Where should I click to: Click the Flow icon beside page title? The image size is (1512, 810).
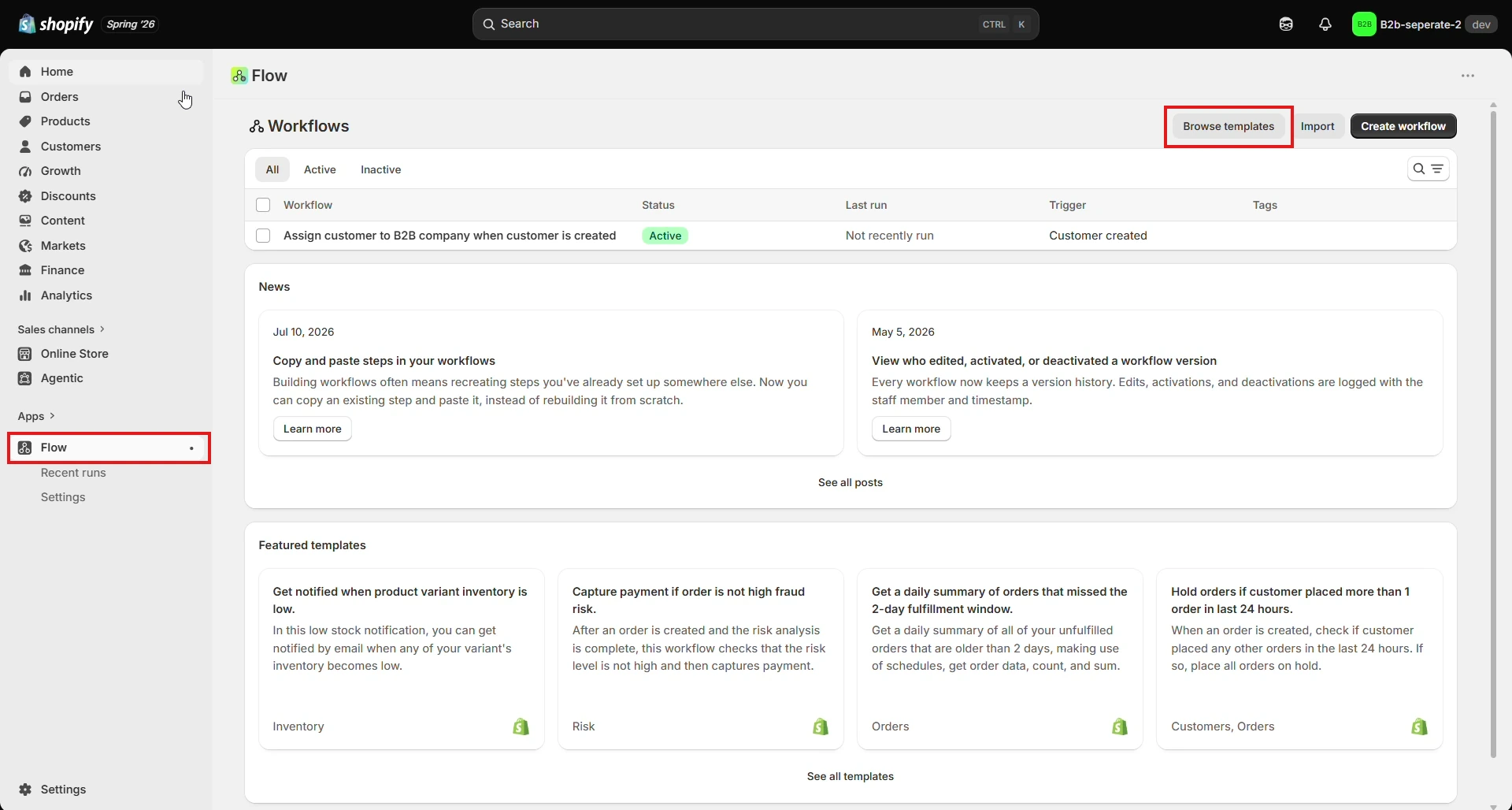pyautogui.click(x=239, y=76)
